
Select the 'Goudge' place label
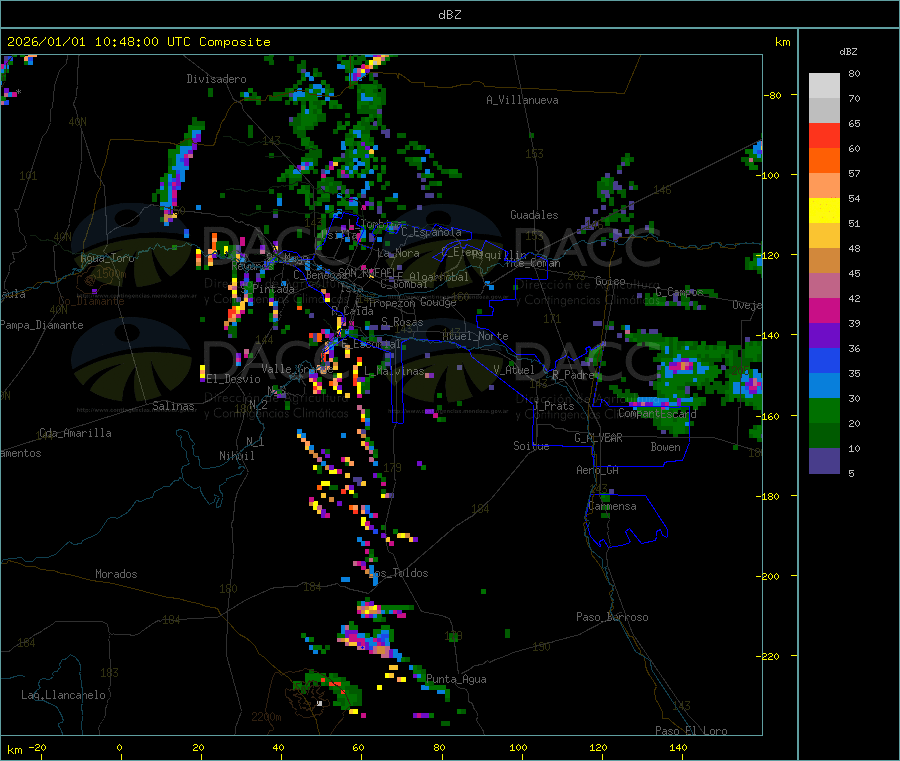pos(438,302)
